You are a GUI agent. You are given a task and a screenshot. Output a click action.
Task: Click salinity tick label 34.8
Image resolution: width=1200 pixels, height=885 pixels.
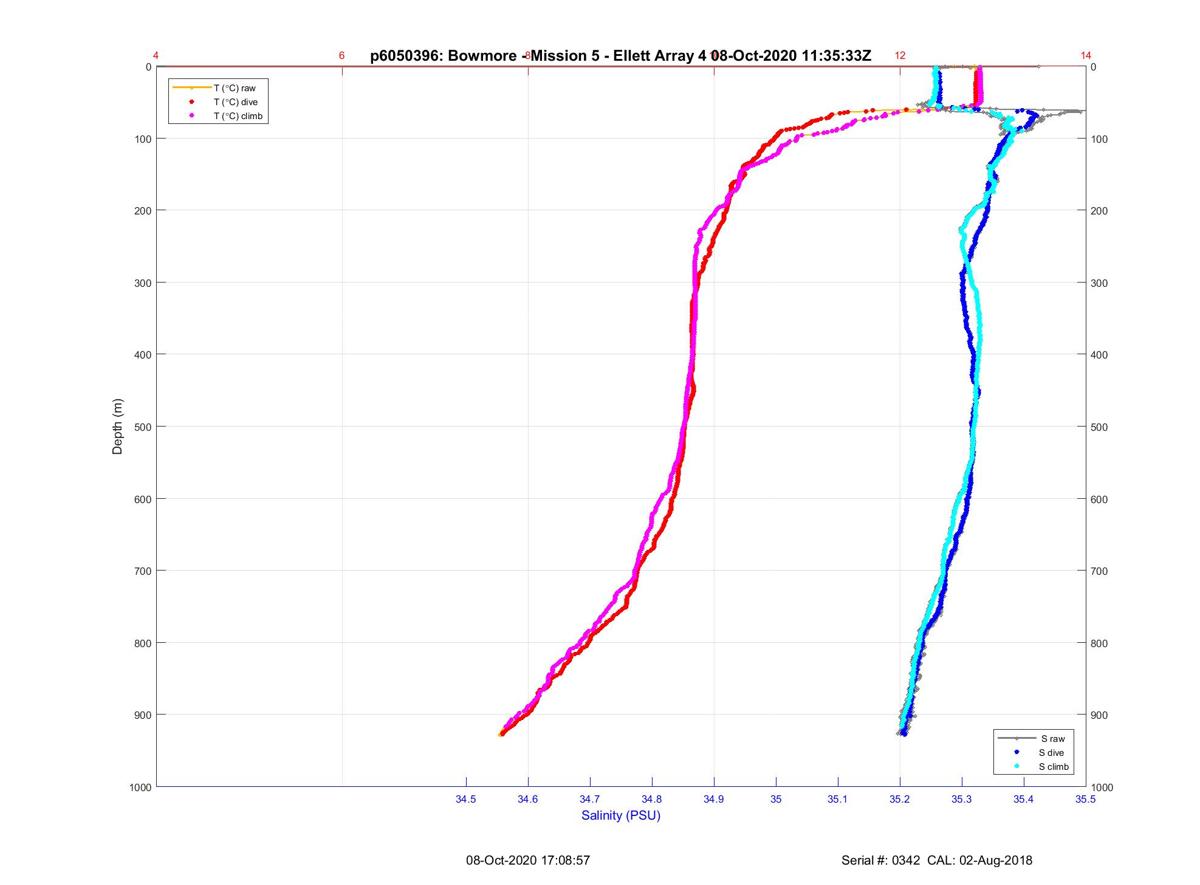click(652, 800)
